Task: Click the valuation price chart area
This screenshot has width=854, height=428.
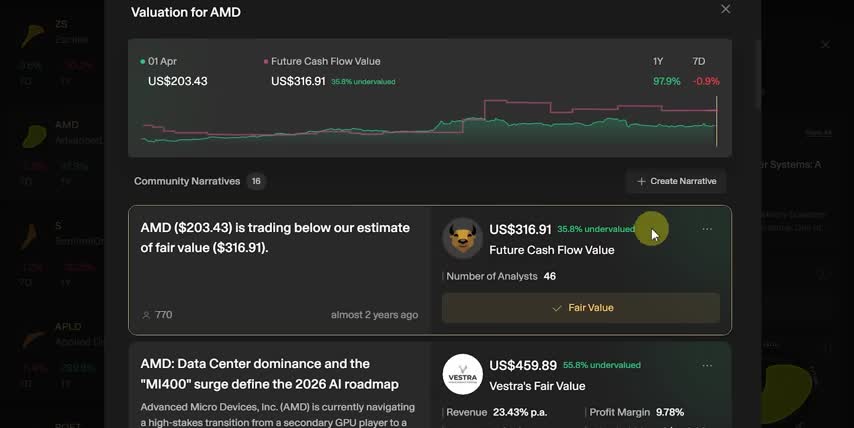Action: click(429, 122)
